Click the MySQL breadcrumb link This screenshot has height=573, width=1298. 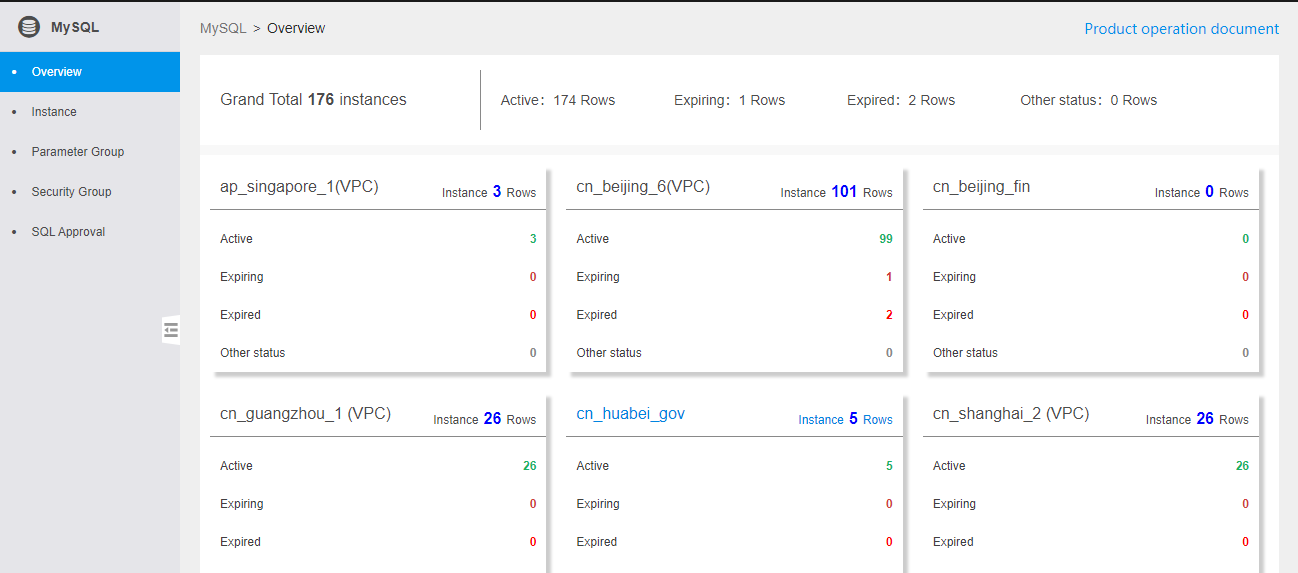tap(223, 28)
